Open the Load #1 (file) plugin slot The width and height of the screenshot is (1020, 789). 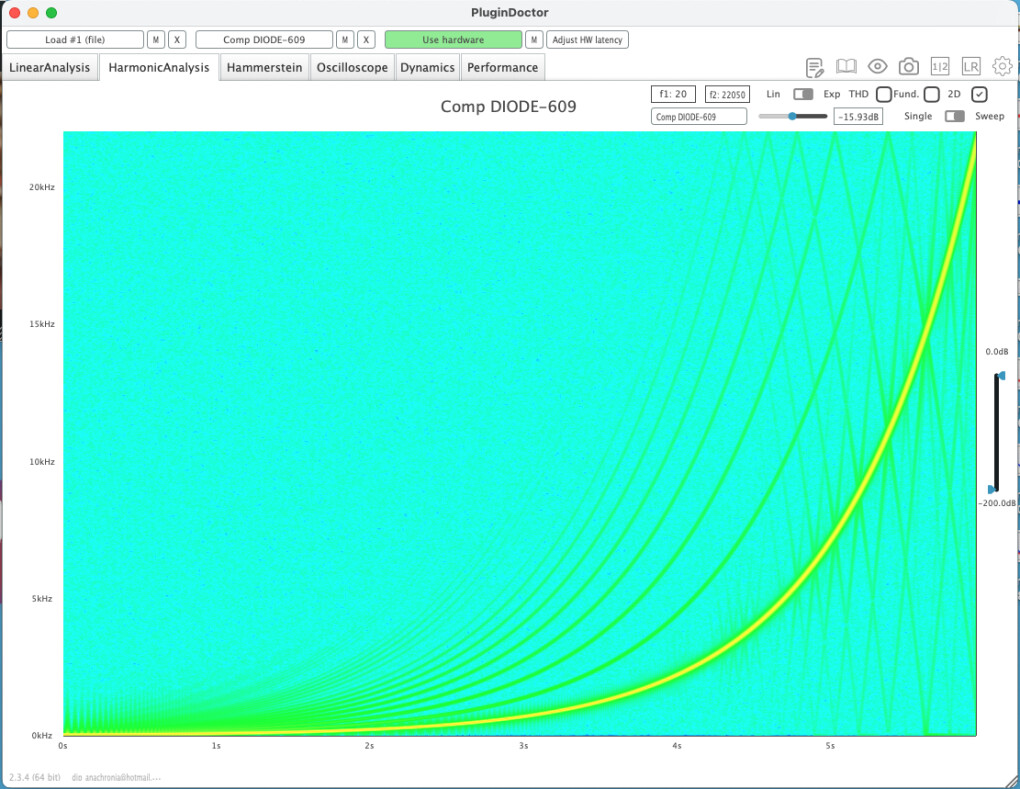click(x=75, y=40)
